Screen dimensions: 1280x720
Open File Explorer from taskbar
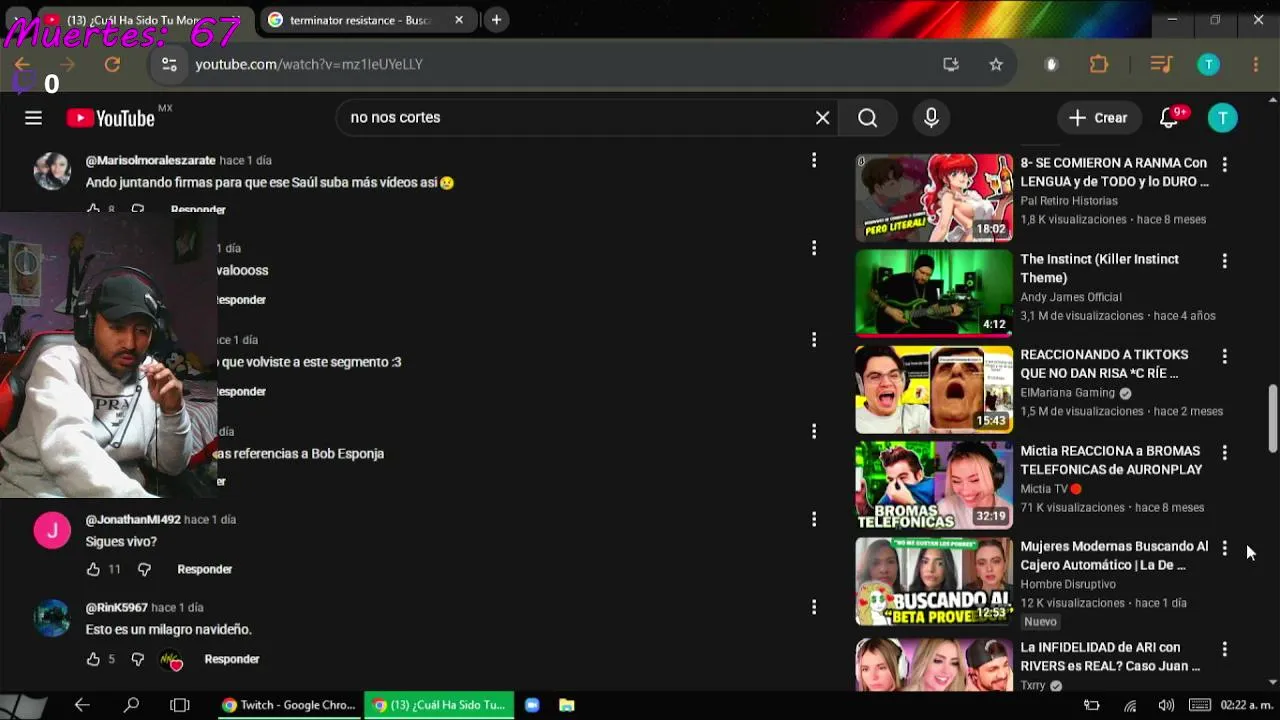click(x=566, y=705)
